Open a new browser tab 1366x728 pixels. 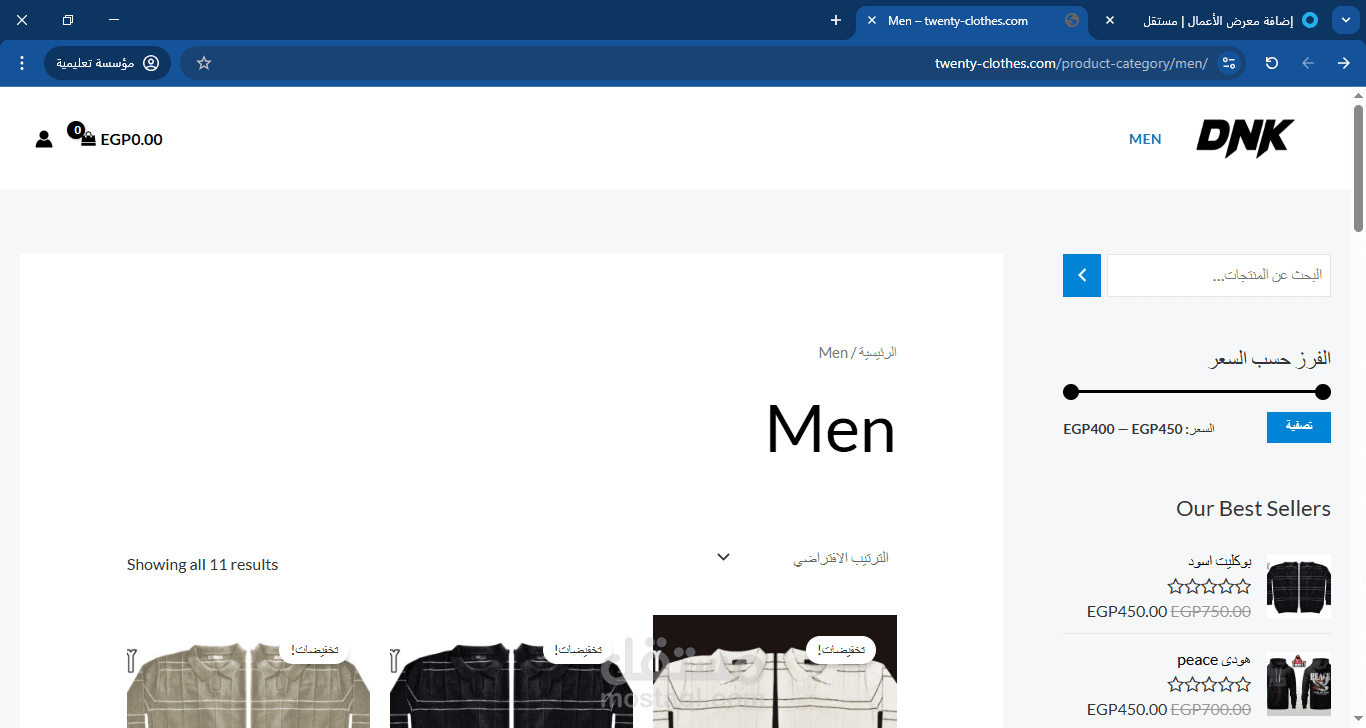pos(836,20)
